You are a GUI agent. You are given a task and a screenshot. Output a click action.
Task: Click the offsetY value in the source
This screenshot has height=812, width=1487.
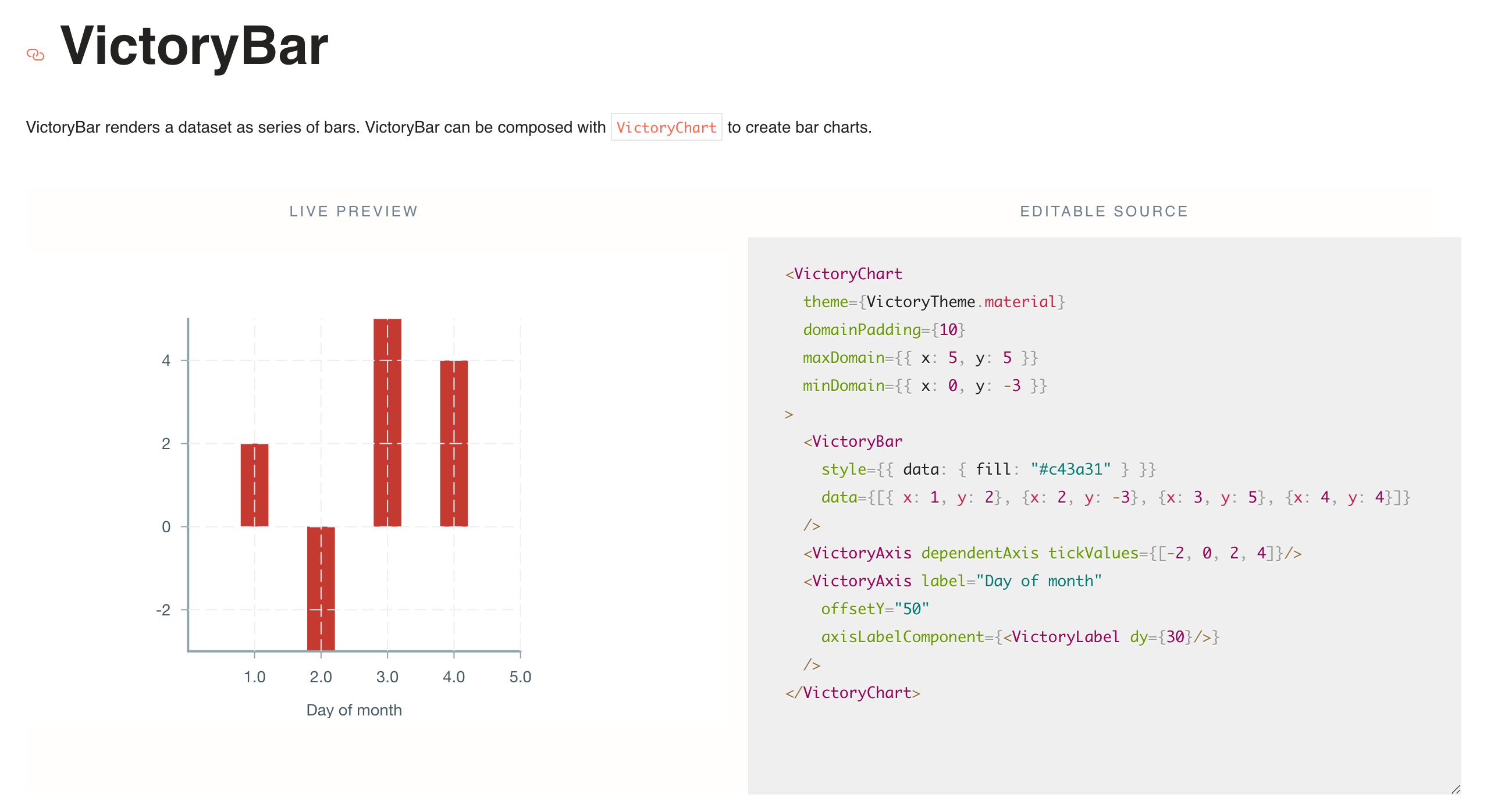[x=913, y=608]
